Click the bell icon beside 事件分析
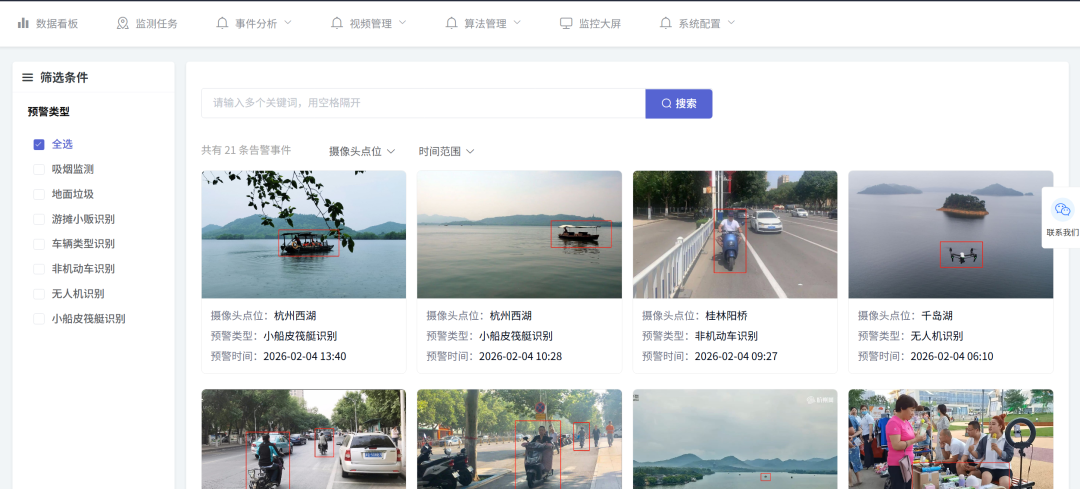This screenshot has width=1080, height=489. click(222, 23)
